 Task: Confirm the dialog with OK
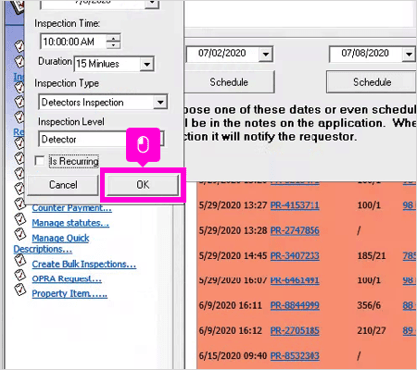[143, 185]
